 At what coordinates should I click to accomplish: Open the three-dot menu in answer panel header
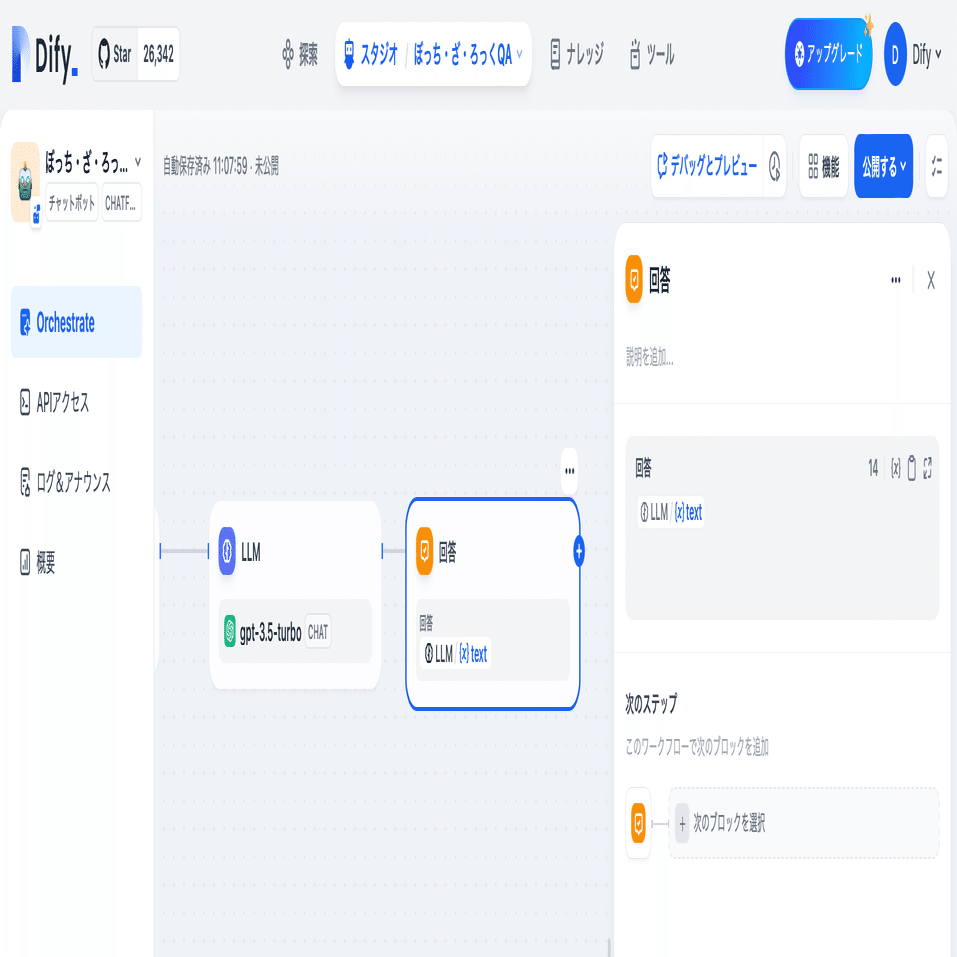[895, 280]
